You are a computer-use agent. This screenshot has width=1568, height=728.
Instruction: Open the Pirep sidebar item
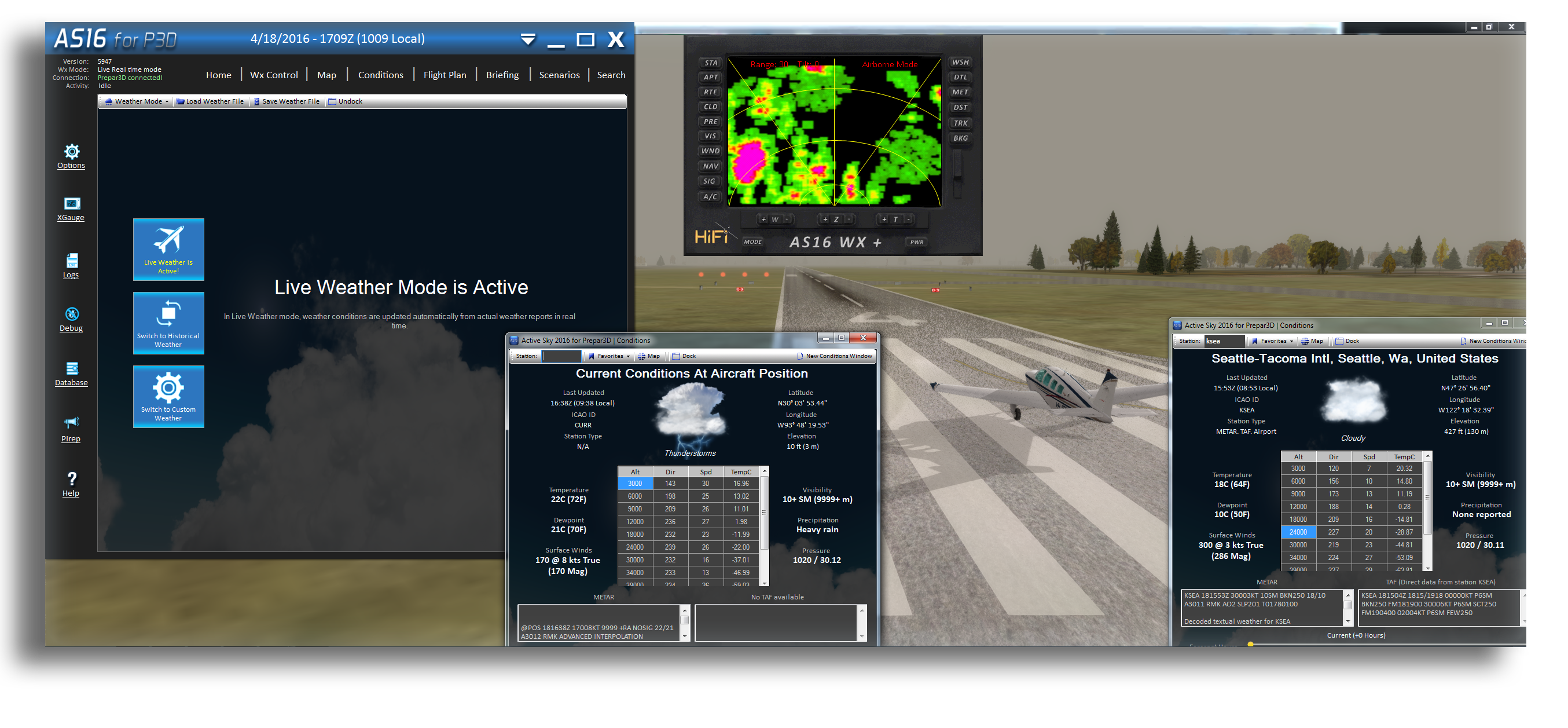tap(71, 430)
